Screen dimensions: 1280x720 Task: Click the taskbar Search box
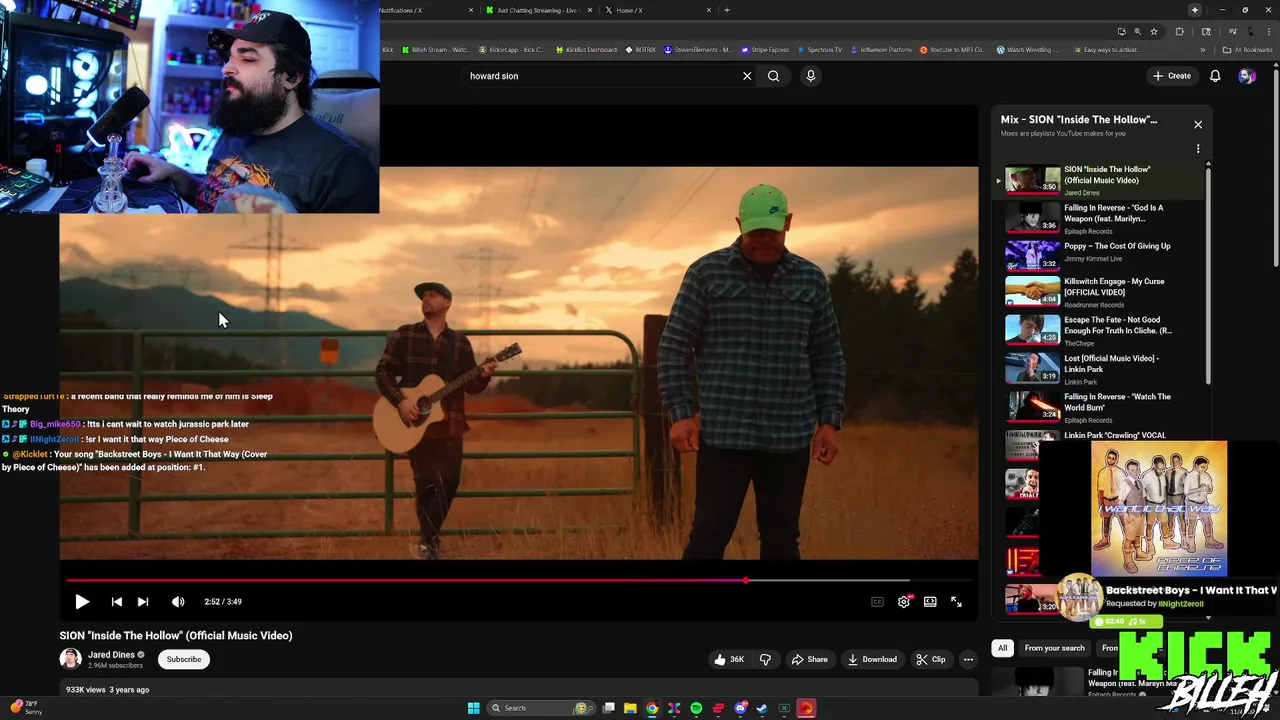coord(539,708)
